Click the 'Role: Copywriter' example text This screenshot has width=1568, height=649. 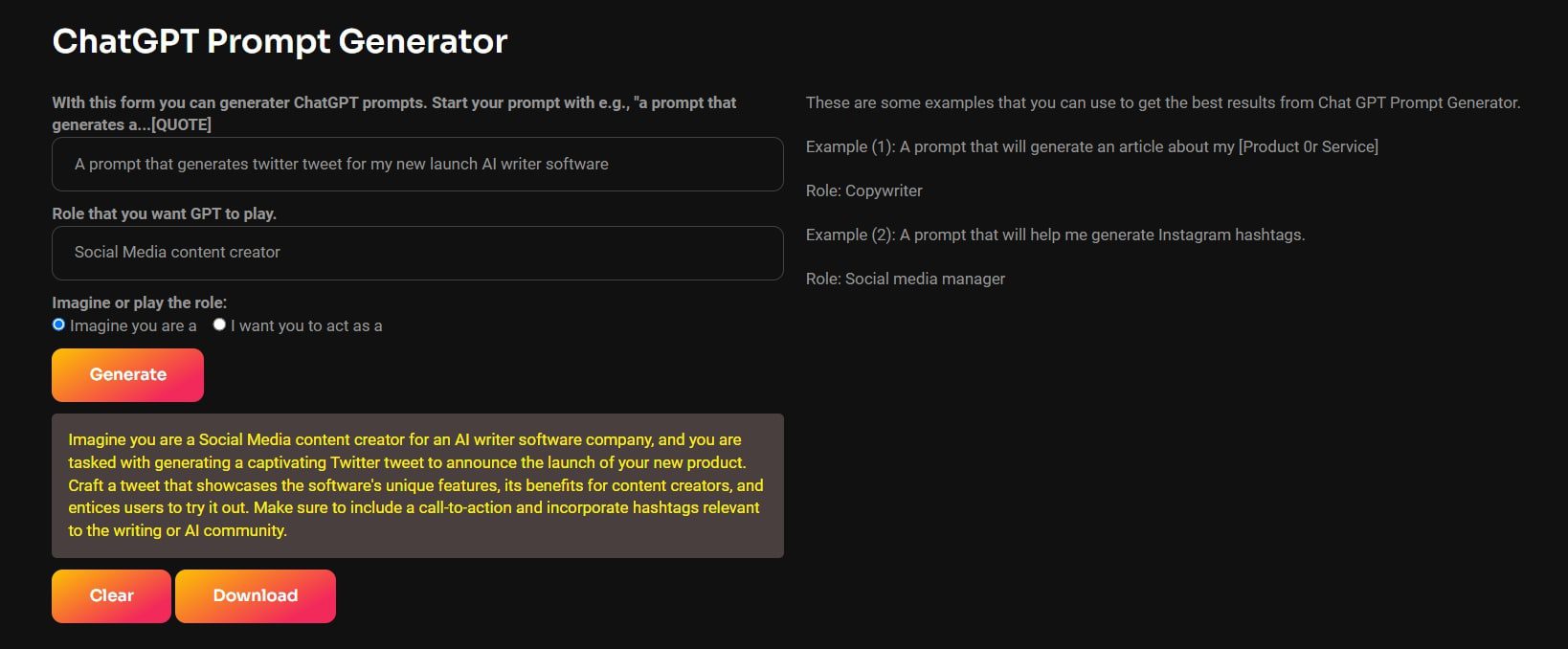click(863, 190)
